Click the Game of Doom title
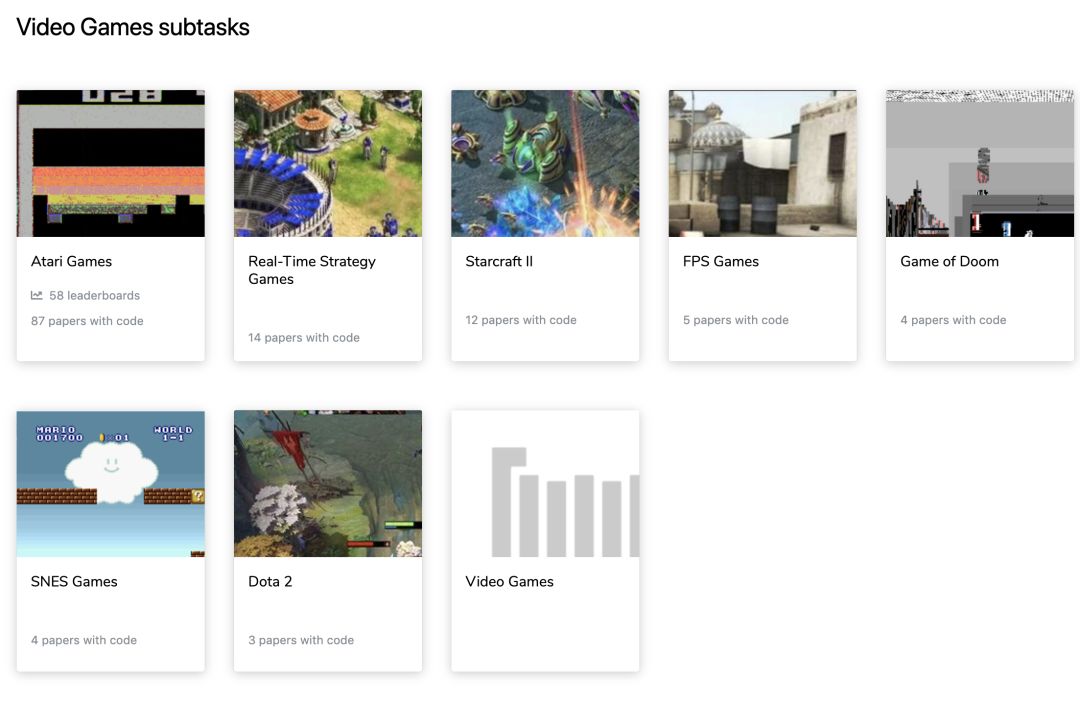This screenshot has width=1080, height=702. point(949,261)
